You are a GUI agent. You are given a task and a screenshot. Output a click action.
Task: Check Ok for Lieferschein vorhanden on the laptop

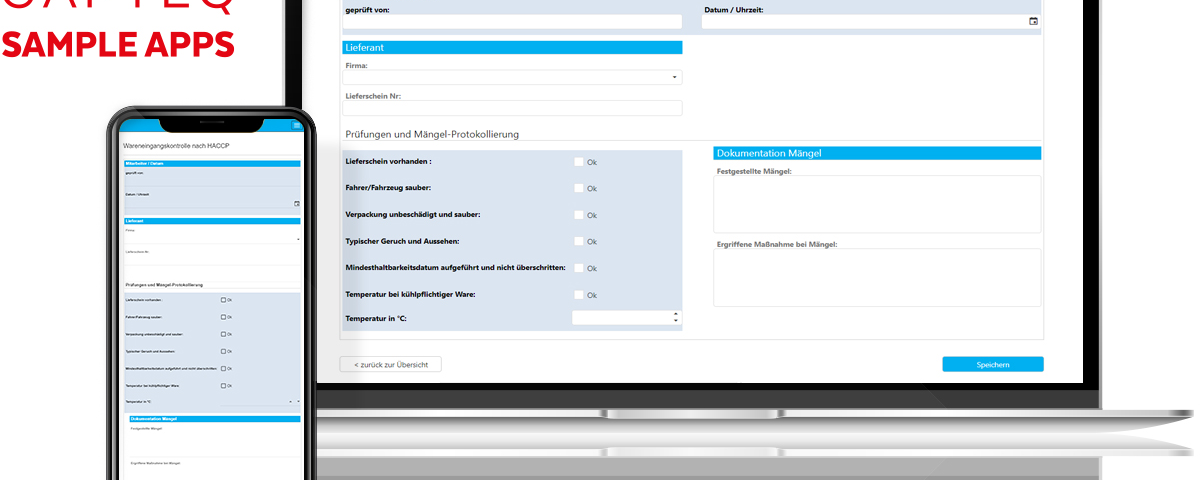tap(579, 161)
